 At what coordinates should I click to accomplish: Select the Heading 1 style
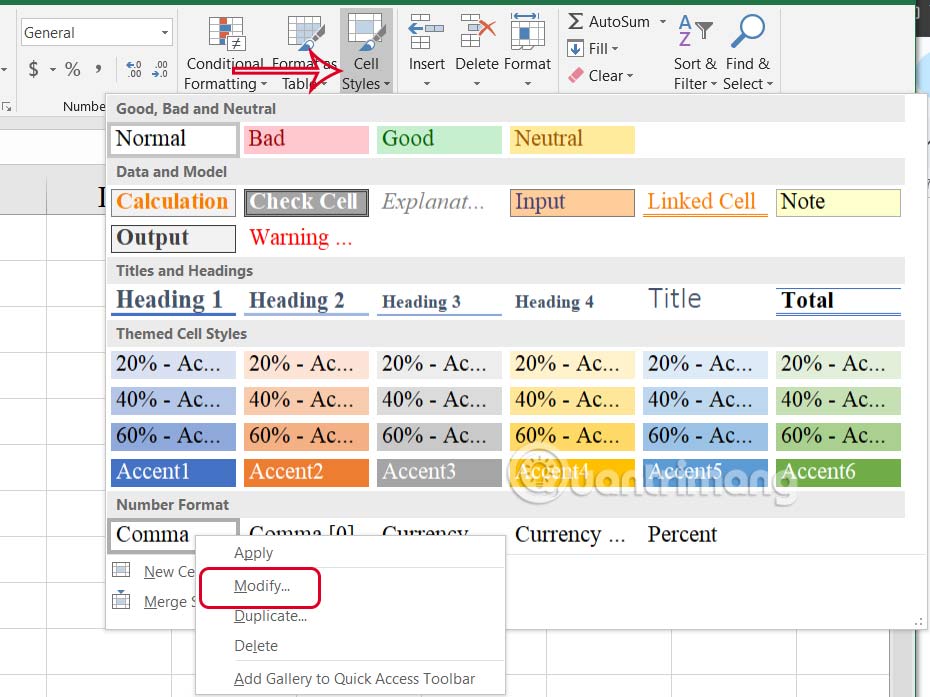[x=174, y=300]
